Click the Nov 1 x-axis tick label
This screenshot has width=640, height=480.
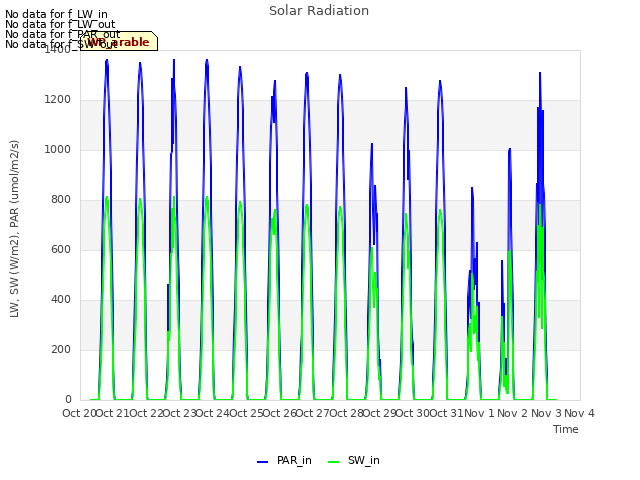click(x=480, y=413)
